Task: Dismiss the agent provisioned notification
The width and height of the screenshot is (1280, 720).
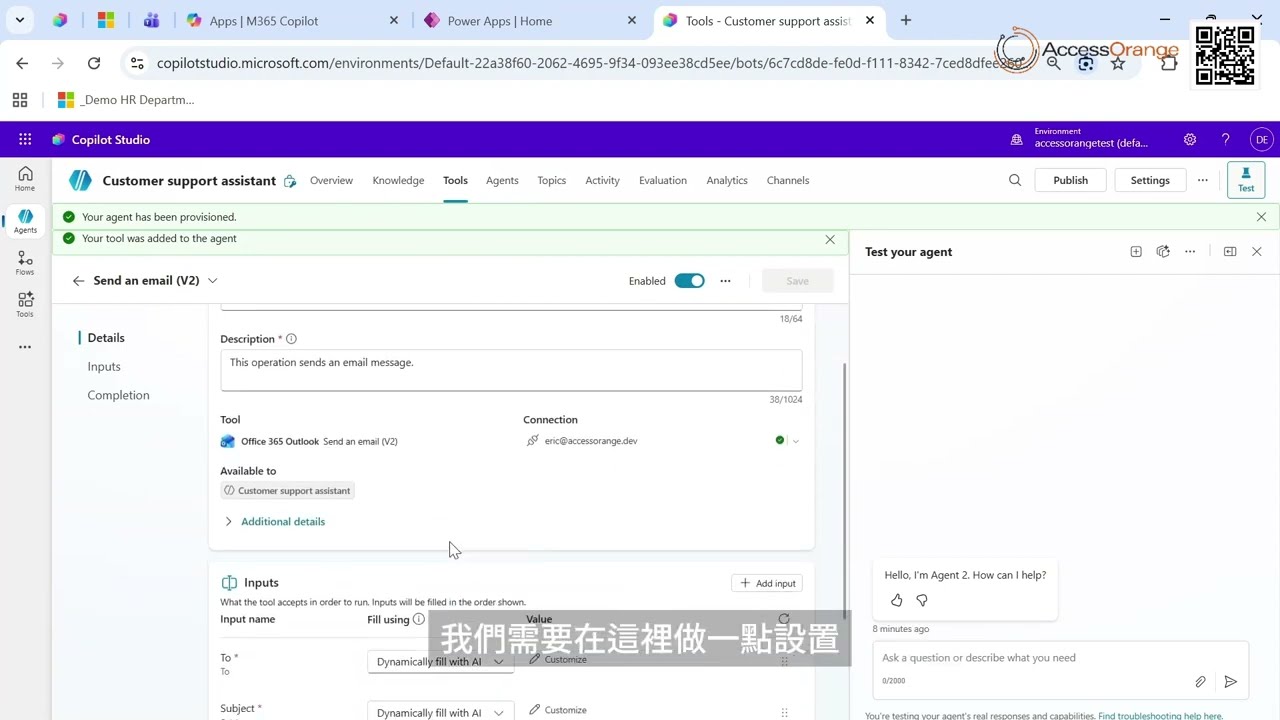Action: [x=1261, y=217]
